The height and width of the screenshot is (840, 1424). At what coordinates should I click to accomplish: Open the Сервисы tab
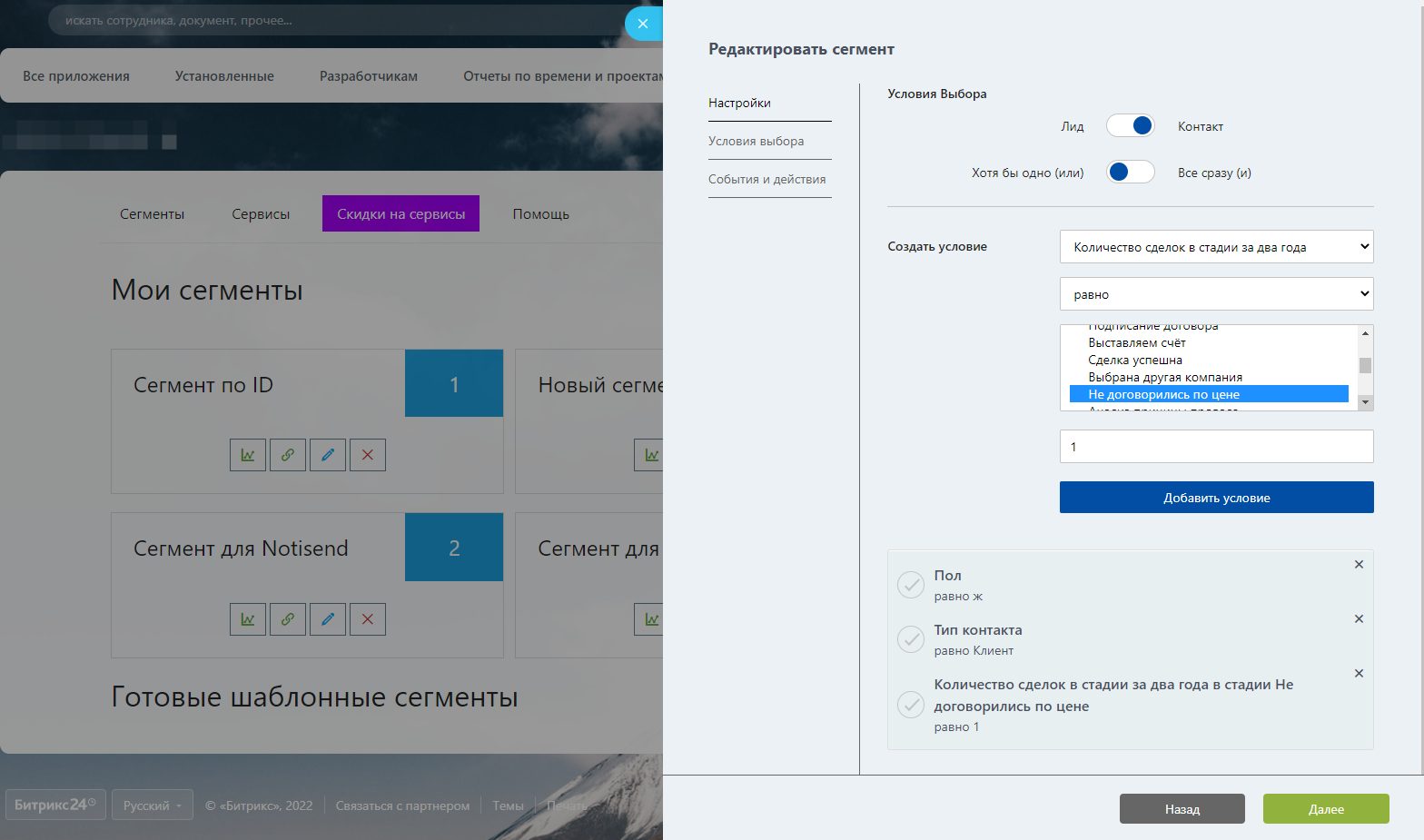click(x=261, y=214)
